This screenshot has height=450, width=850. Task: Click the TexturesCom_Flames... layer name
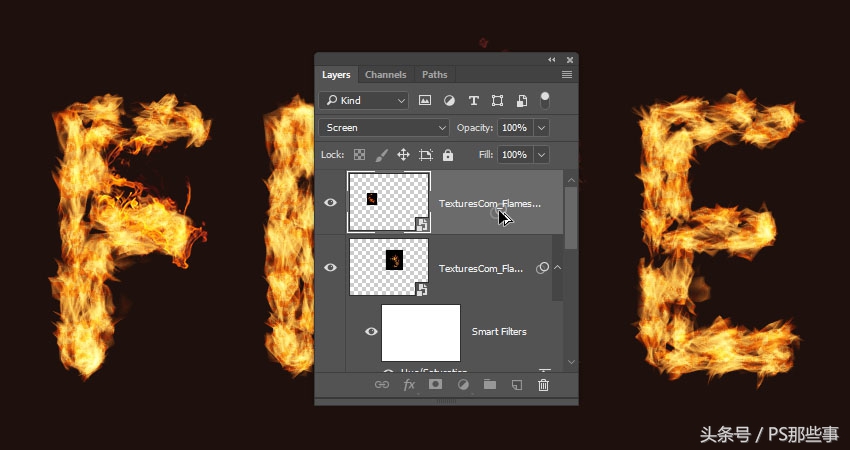[x=490, y=204]
